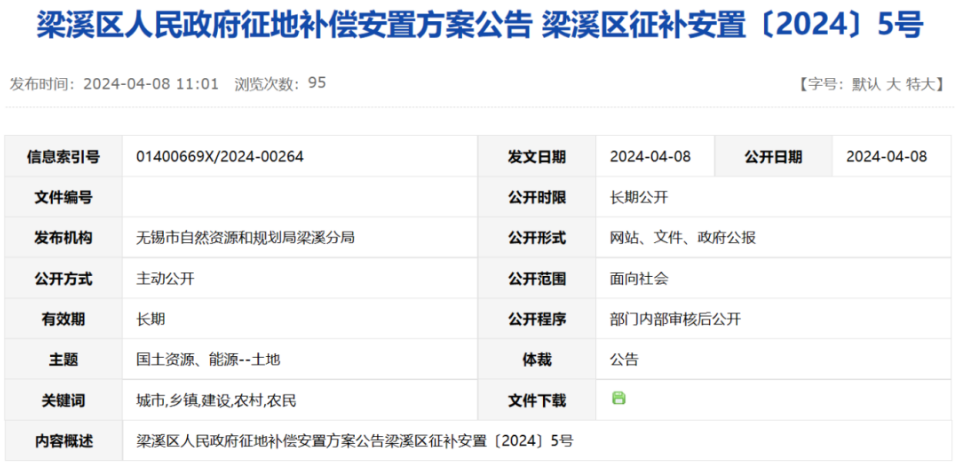Screen dimensions: 955x469
Task: Select the 公告 value in 体裁 row
Action: [x=624, y=359]
